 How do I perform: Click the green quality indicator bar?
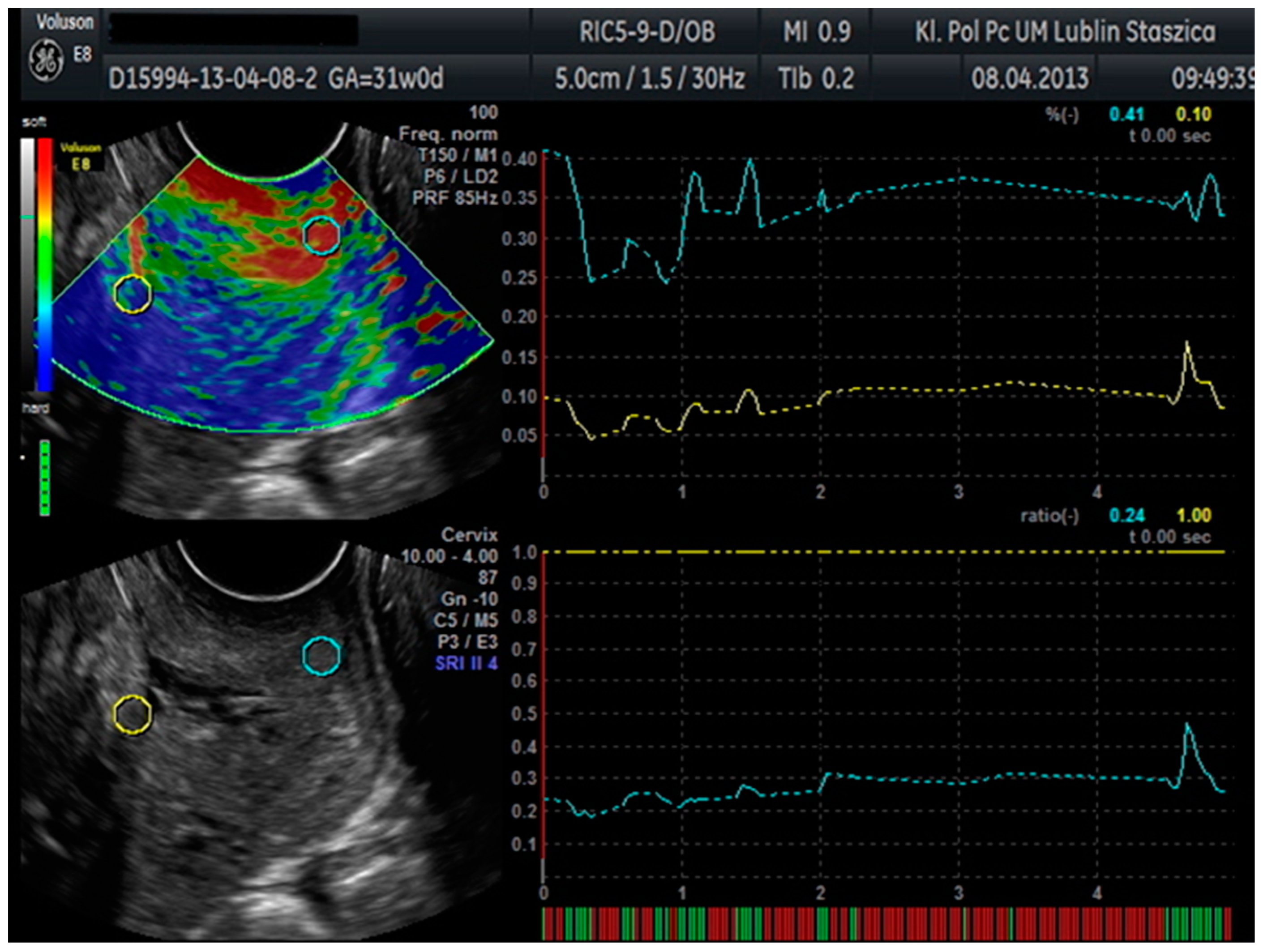[x=44, y=478]
